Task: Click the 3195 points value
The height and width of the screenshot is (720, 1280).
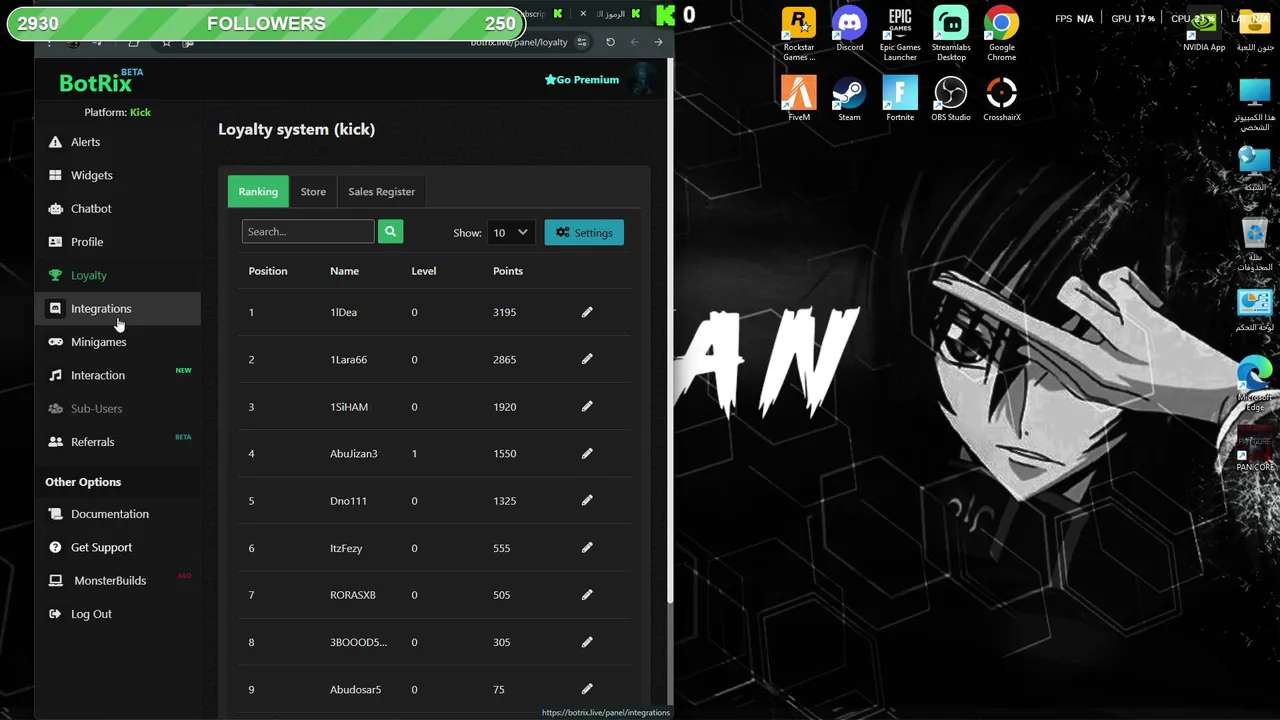Action: 505,312
